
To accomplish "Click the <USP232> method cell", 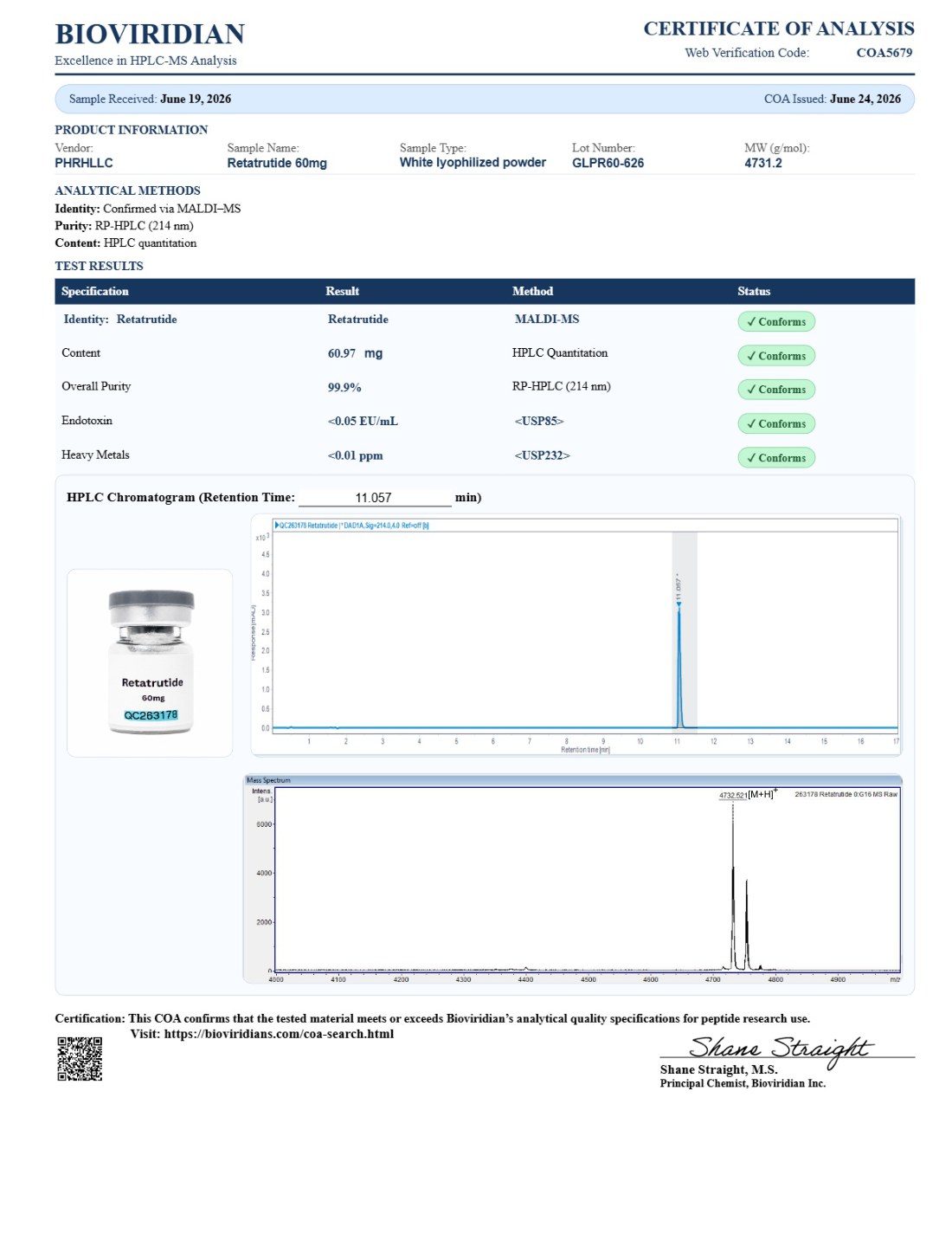I will pyautogui.click(x=542, y=455).
